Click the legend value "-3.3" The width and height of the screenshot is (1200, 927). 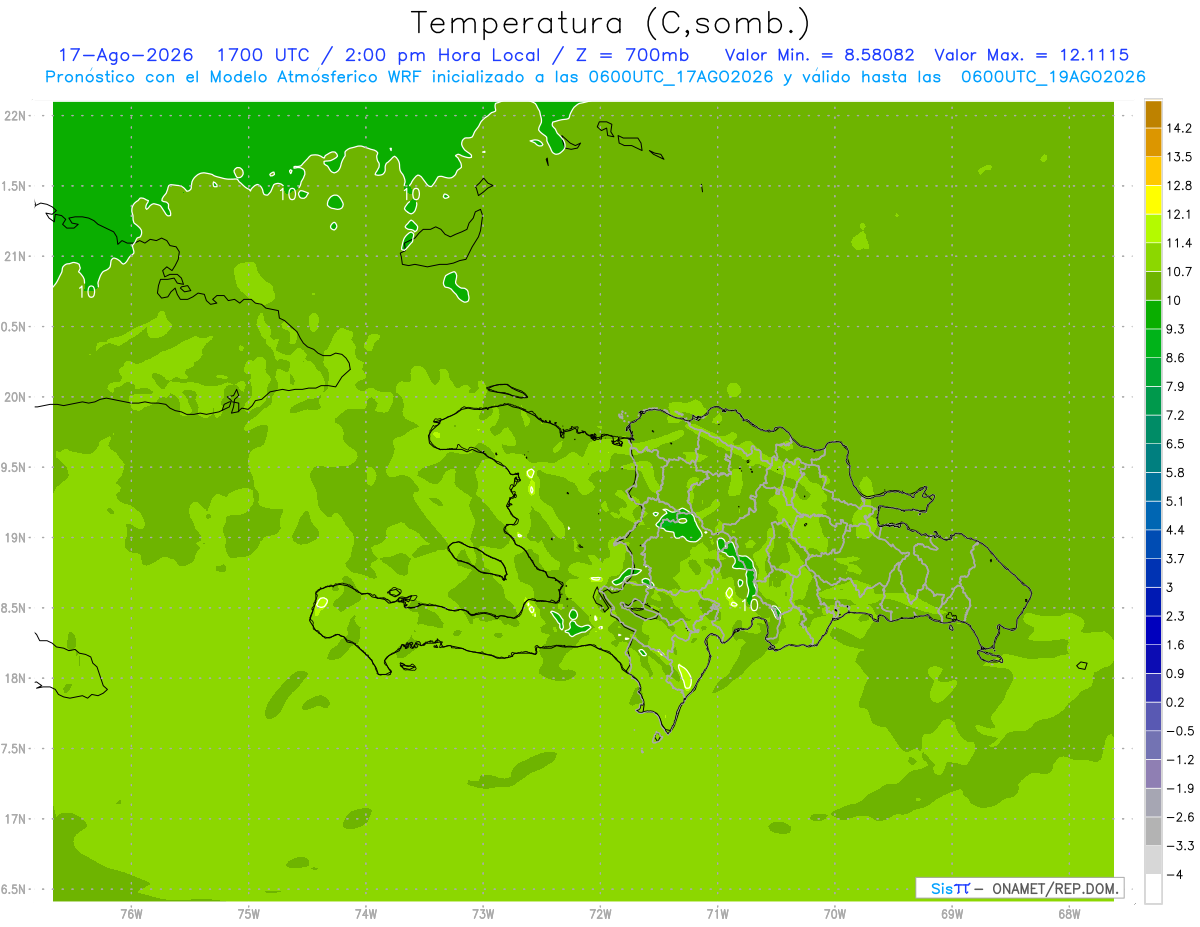(1180, 845)
